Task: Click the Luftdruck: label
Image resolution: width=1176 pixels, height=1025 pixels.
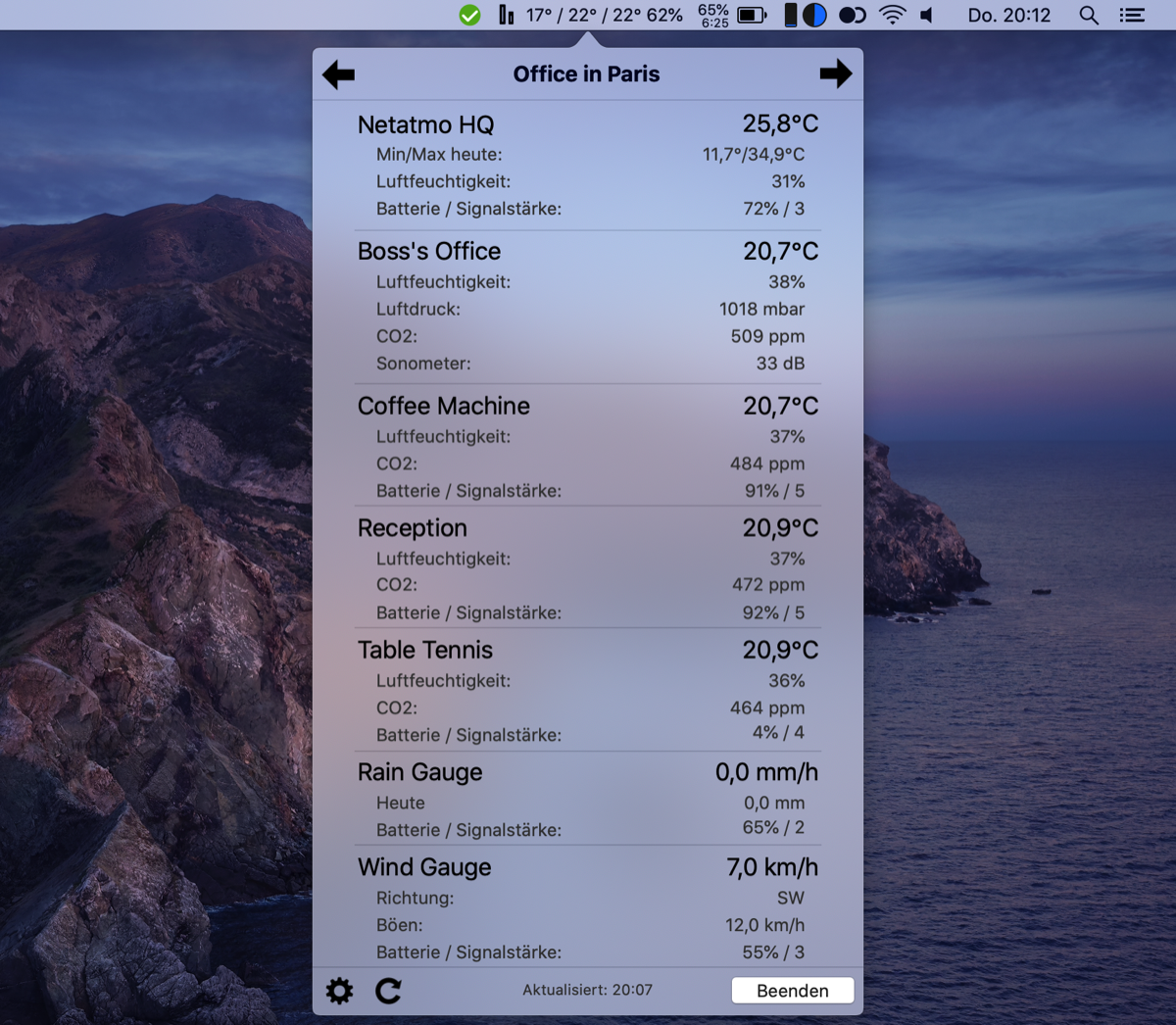Action: [418, 309]
